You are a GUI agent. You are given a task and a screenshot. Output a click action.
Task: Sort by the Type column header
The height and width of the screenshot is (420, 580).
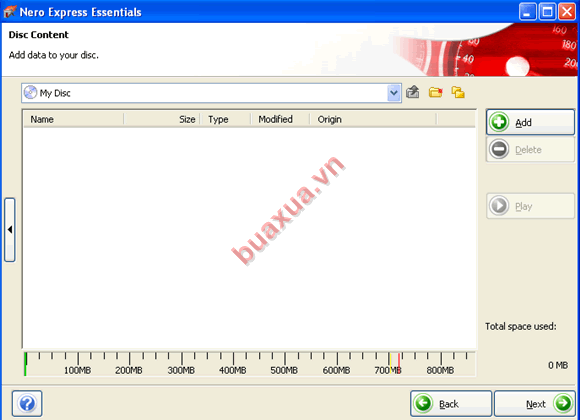point(226,119)
